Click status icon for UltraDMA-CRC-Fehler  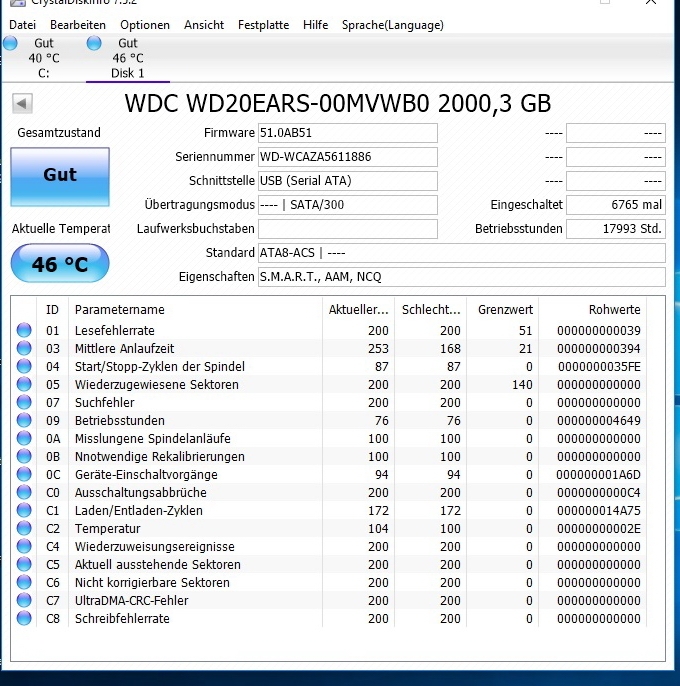point(24,600)
